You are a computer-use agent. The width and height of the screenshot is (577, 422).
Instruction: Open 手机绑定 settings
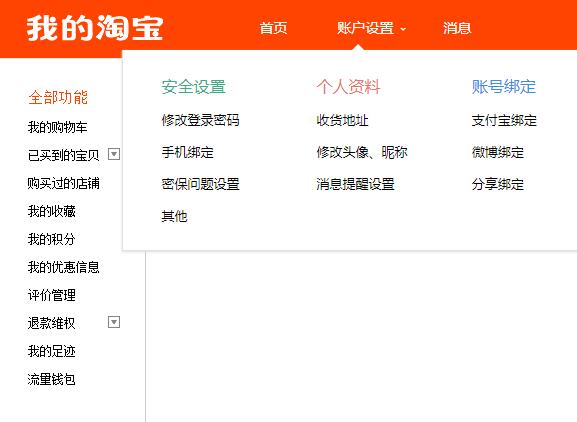pos(187,152)
